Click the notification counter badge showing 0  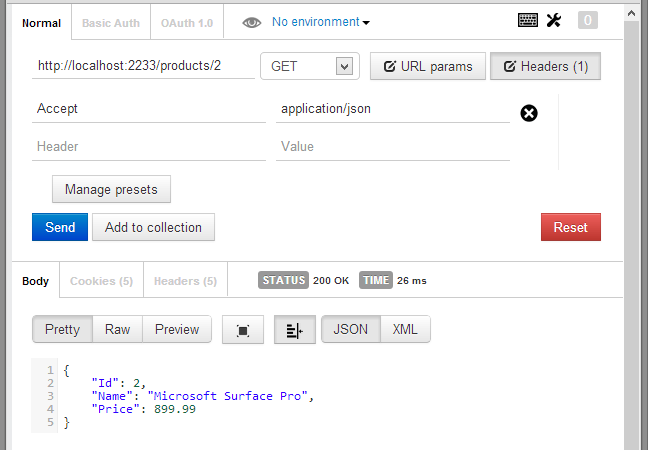click(x=588, y=20)
